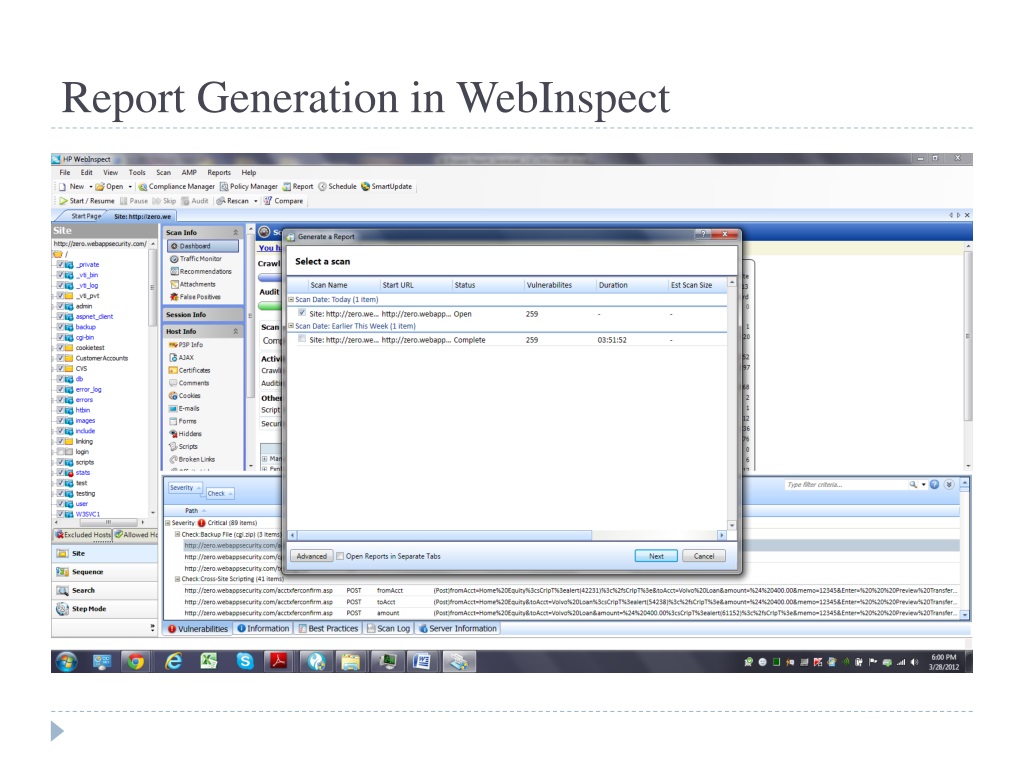Select Step Mode in navigation pane
Screen dimensions: 1024x768
(x=104, y=609)
